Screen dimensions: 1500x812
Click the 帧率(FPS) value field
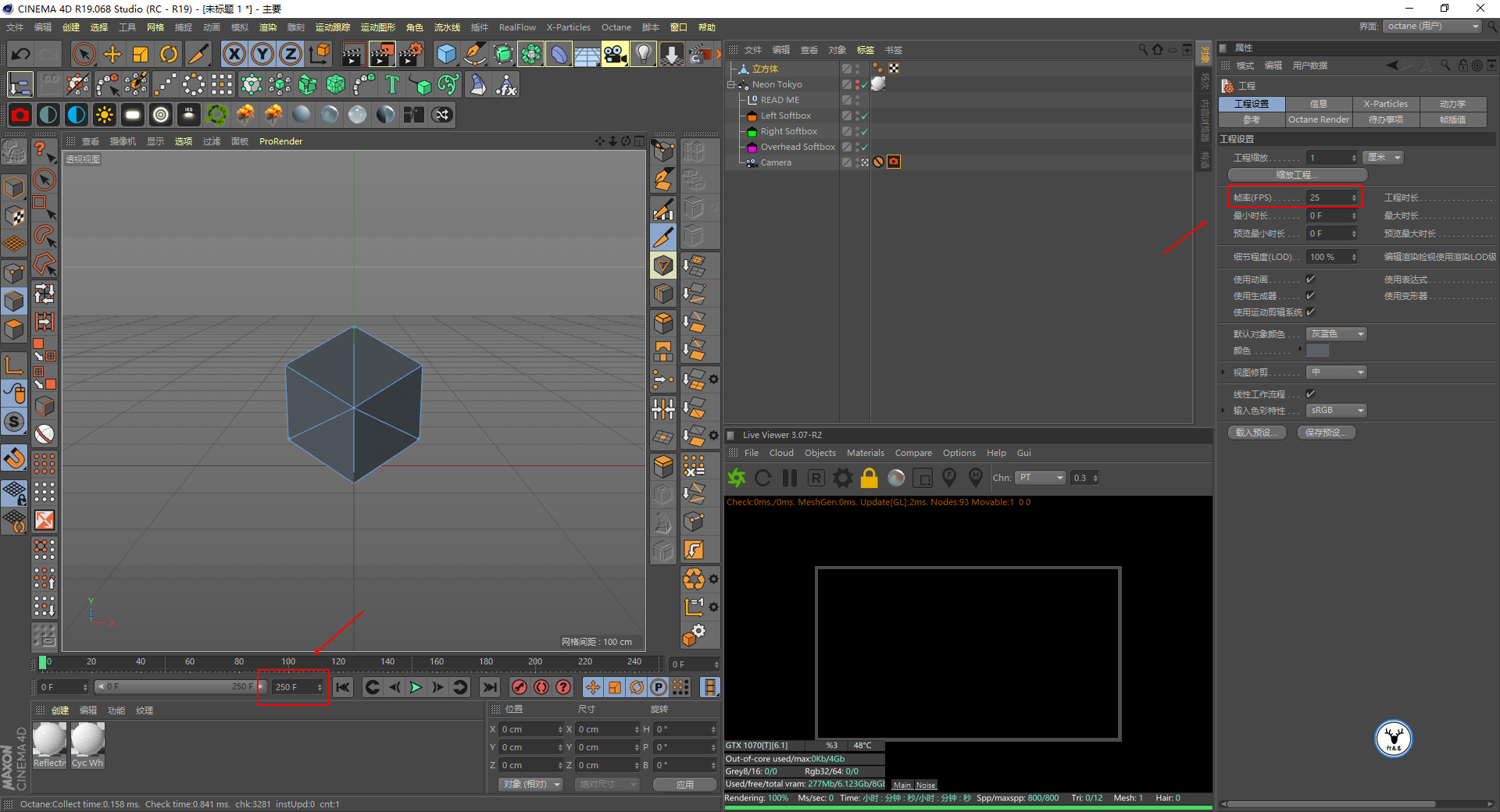1333,198
